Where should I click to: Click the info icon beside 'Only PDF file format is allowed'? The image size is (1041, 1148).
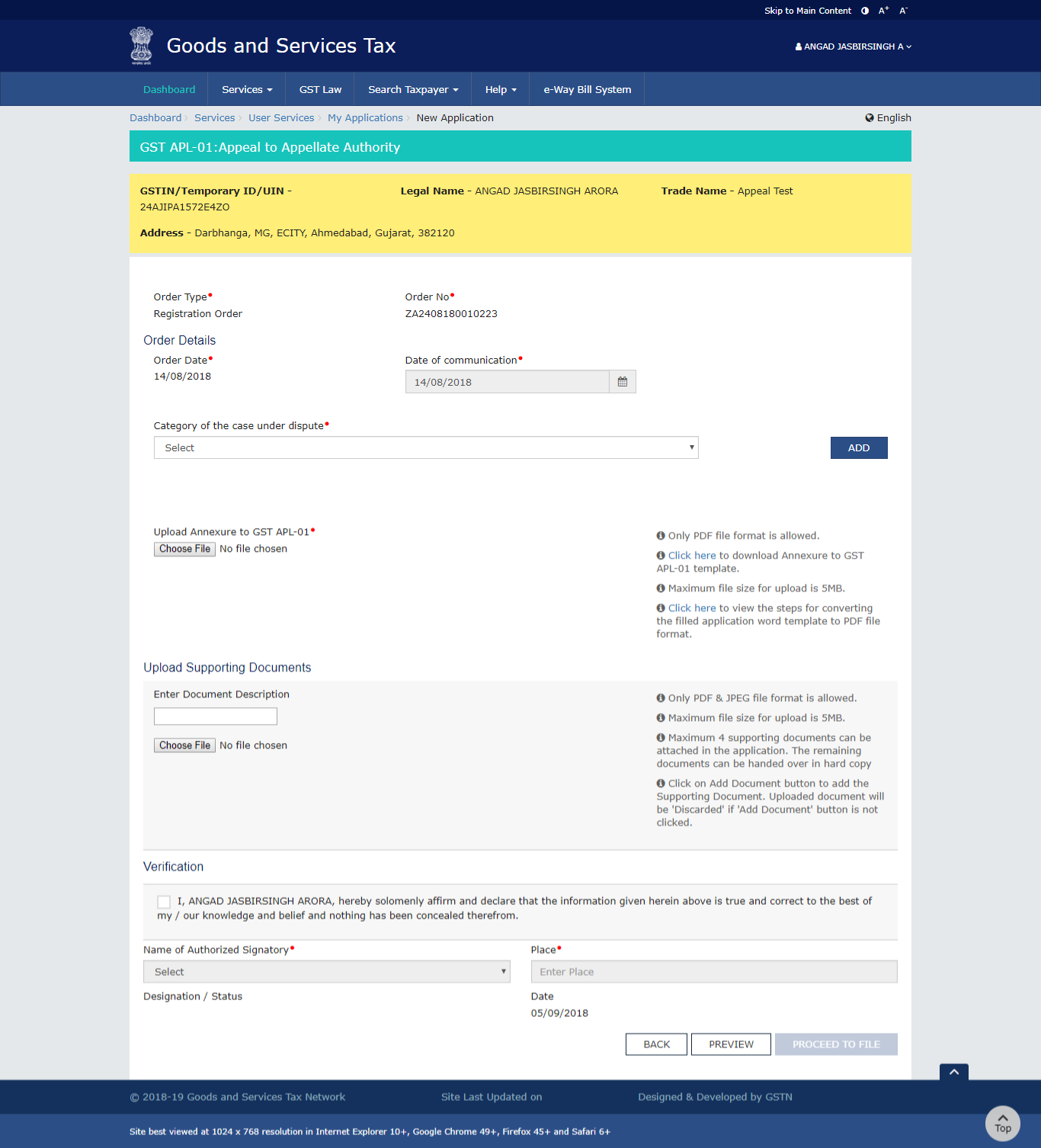660,535
